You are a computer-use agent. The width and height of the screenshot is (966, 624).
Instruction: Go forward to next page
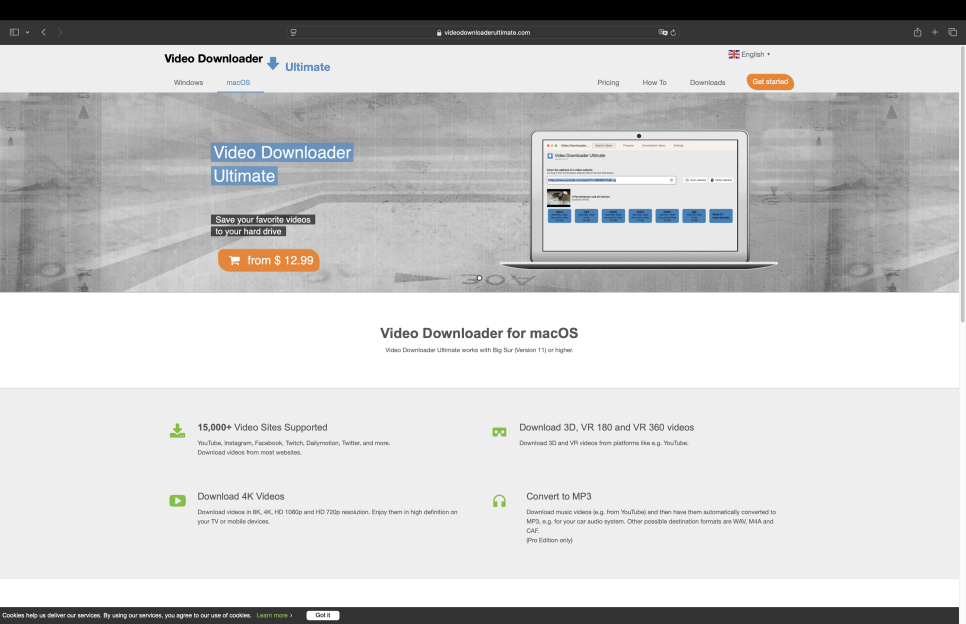[60, 32]
